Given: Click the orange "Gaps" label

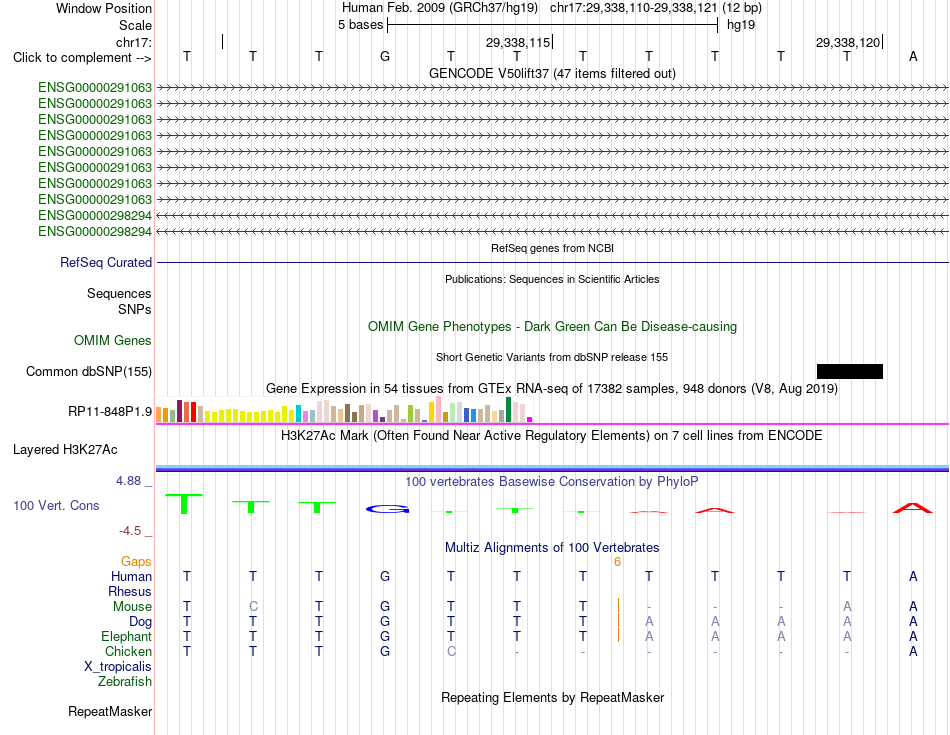Looking at the screenshot, I should point(136,562).
